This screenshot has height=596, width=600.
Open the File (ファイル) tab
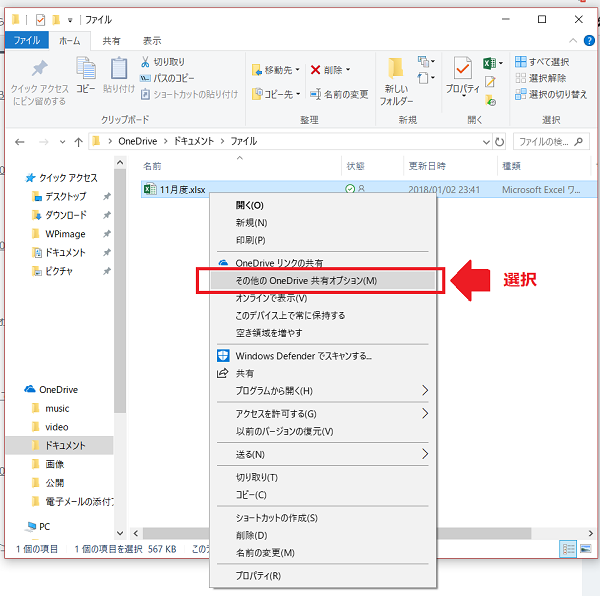pyautogui.click(x=27, y=40)
